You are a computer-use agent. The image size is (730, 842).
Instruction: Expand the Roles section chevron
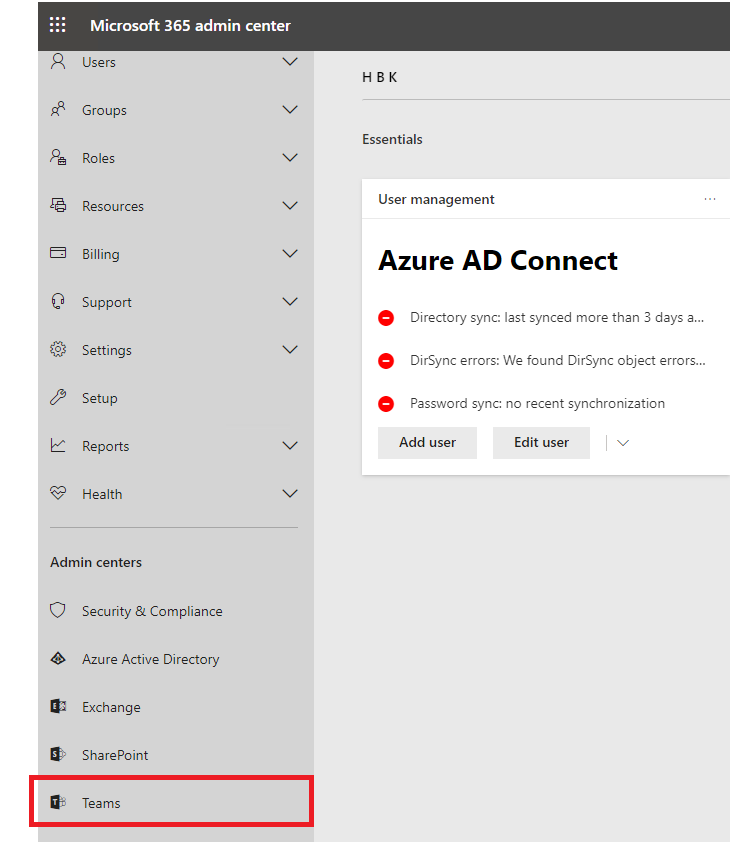tap(290, 158)
